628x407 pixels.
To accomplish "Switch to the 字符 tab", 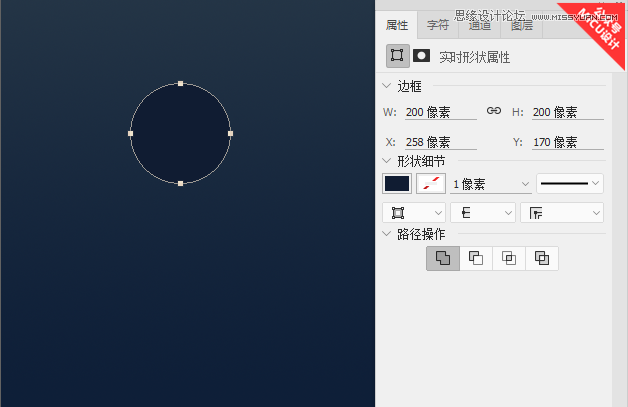I will (438, 26).
